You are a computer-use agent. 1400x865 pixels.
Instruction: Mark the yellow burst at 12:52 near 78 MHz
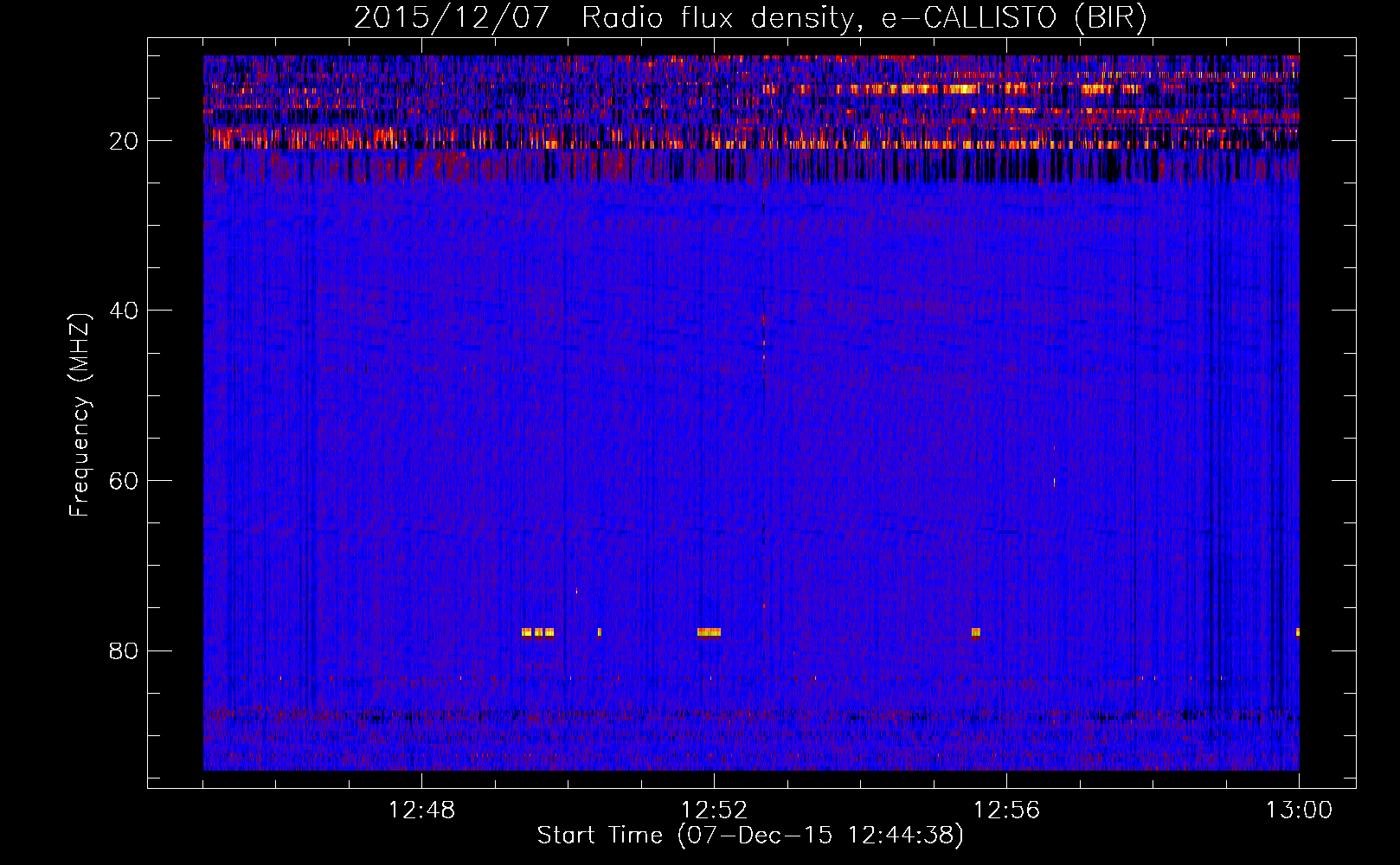point(709,632)
